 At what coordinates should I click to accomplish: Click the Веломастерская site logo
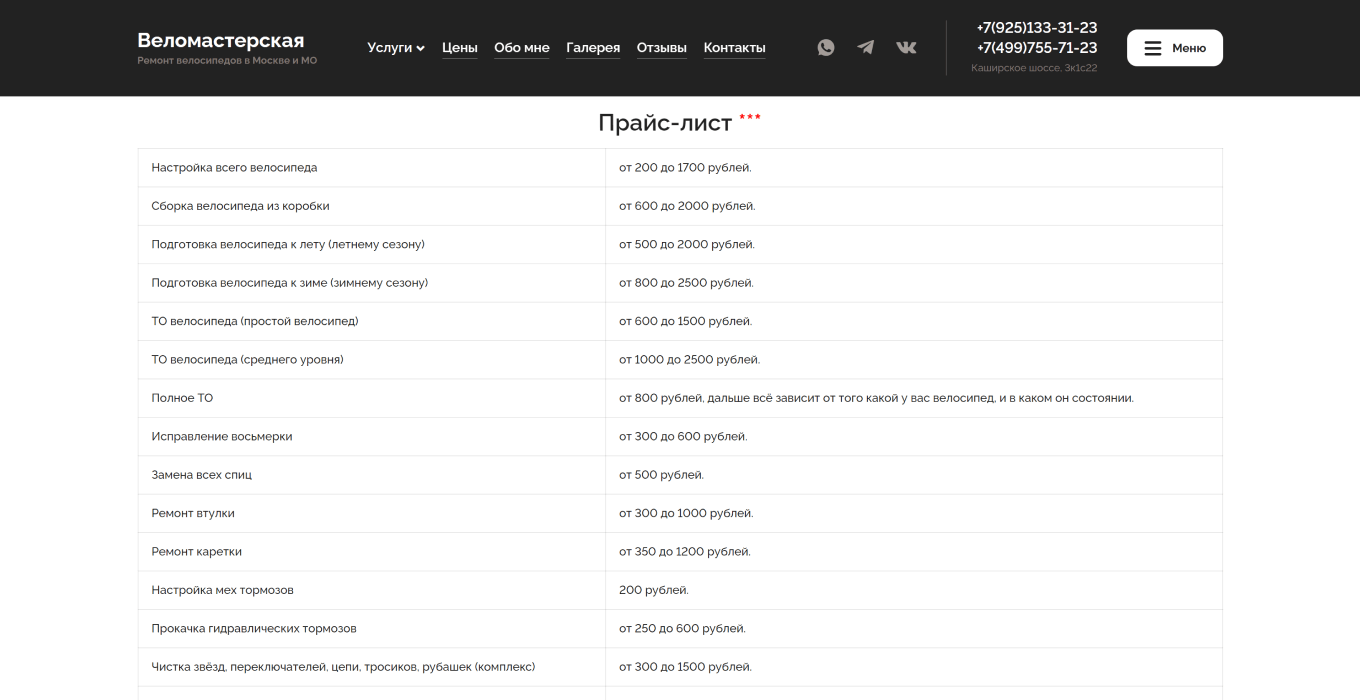click(x=221, y=41)
